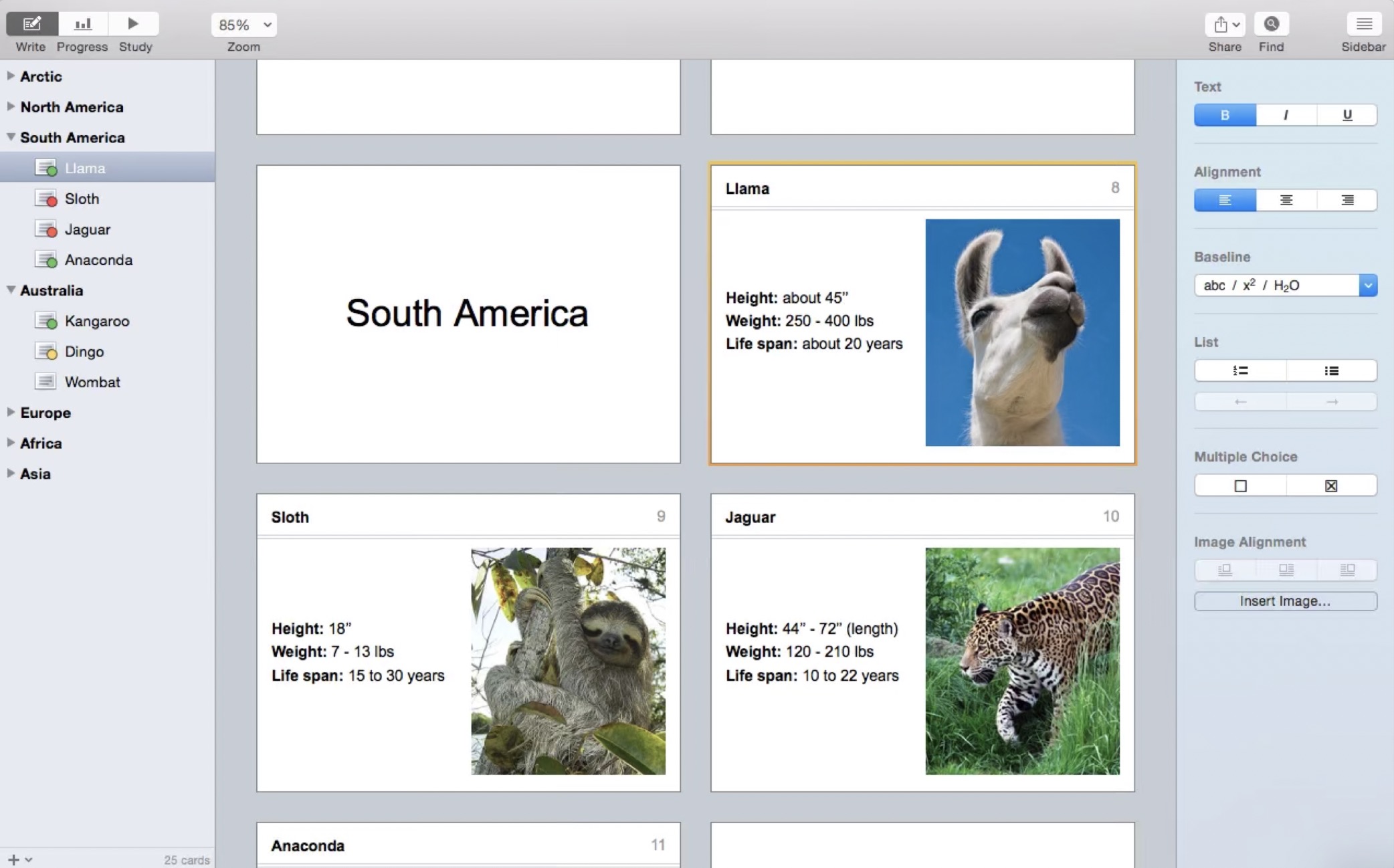Start Study mode with play icon

133,24
